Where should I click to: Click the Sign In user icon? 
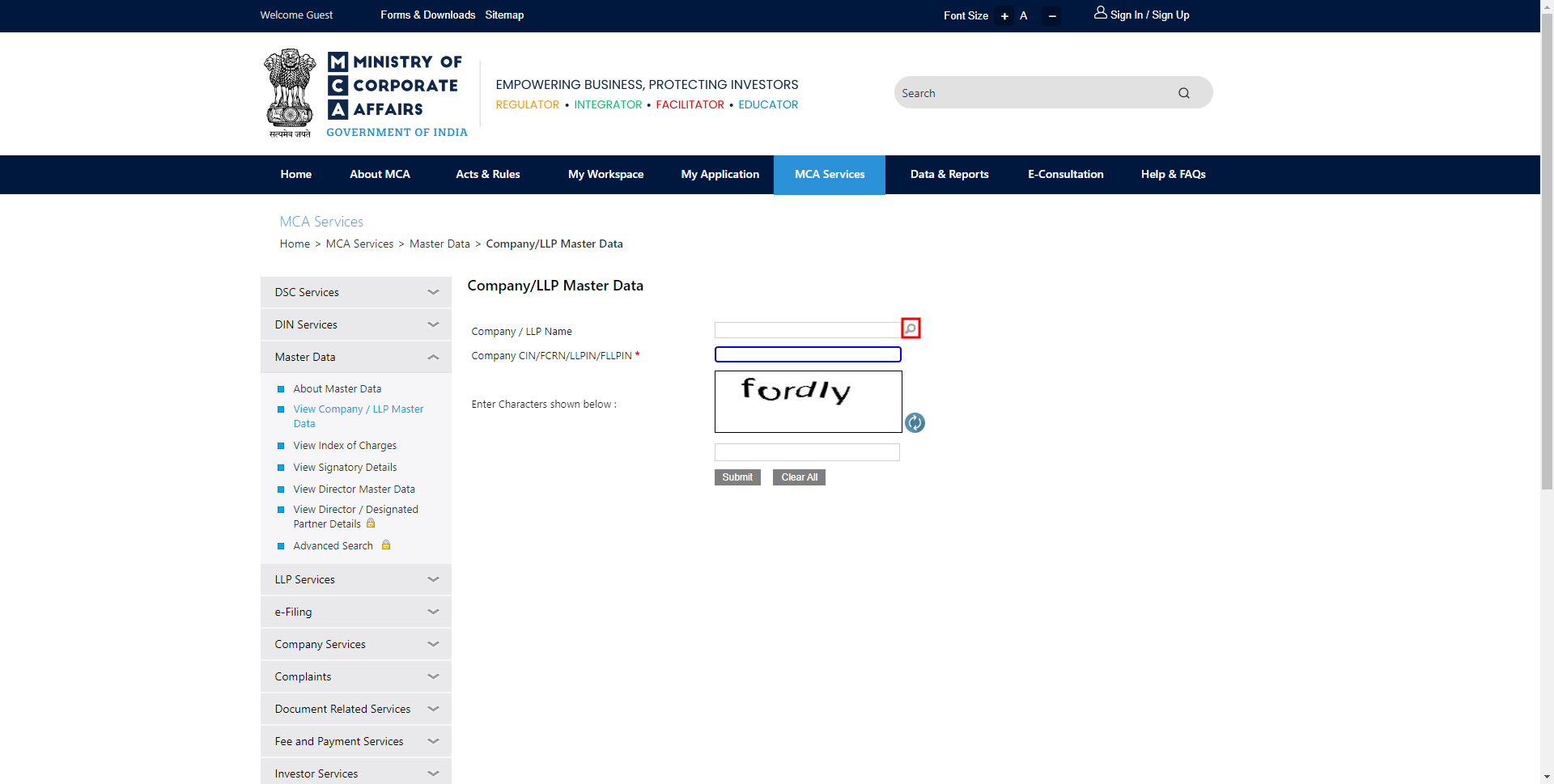click(1099, 13)
